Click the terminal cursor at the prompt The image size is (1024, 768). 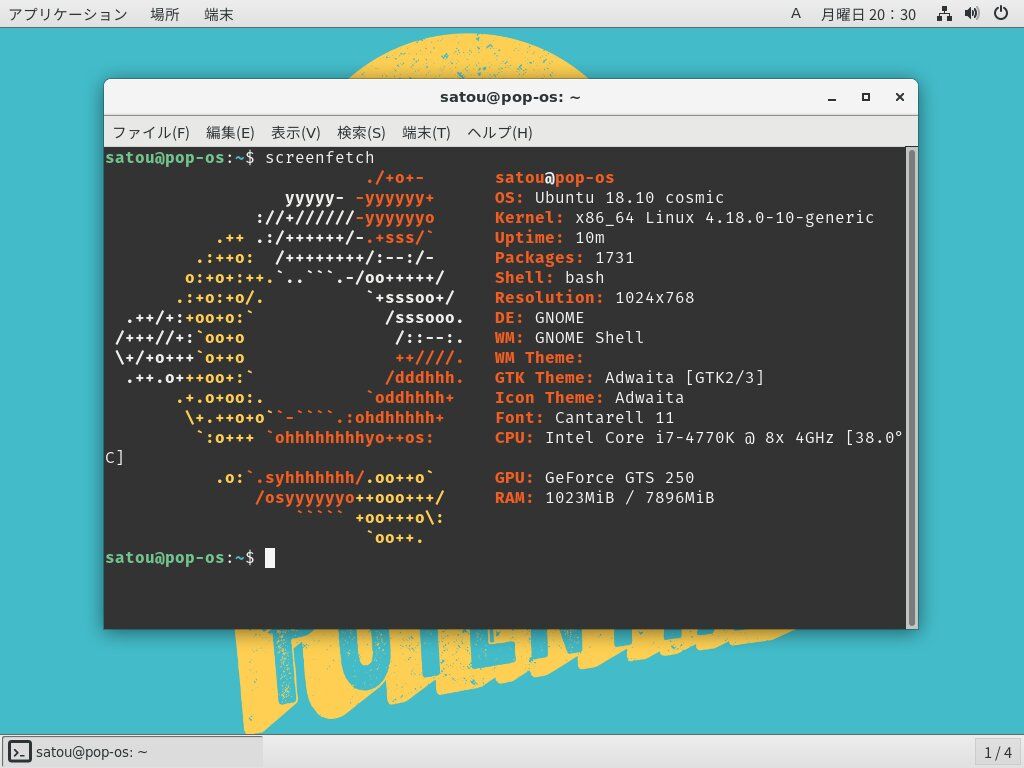pos(270,558)
